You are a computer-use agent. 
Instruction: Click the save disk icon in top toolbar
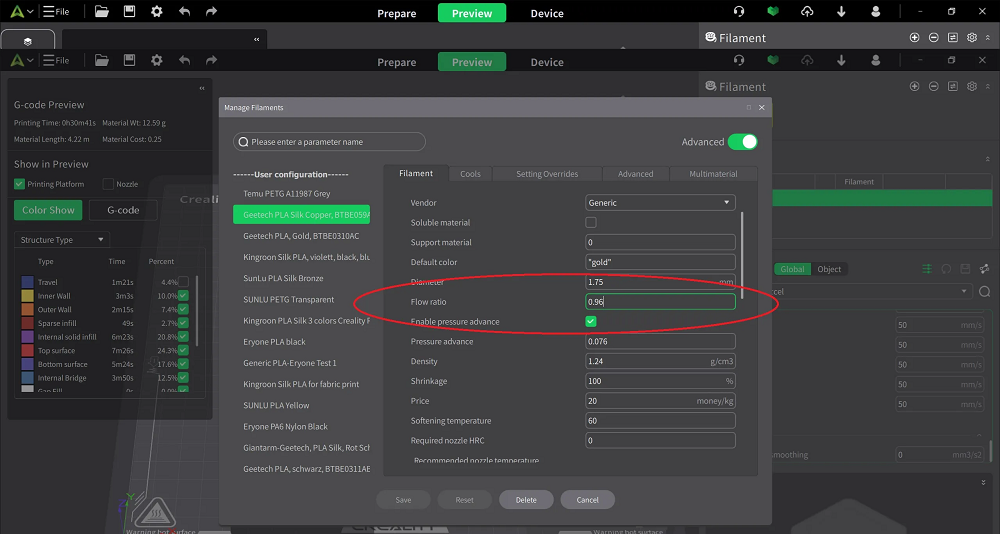(x=129, y=12)
